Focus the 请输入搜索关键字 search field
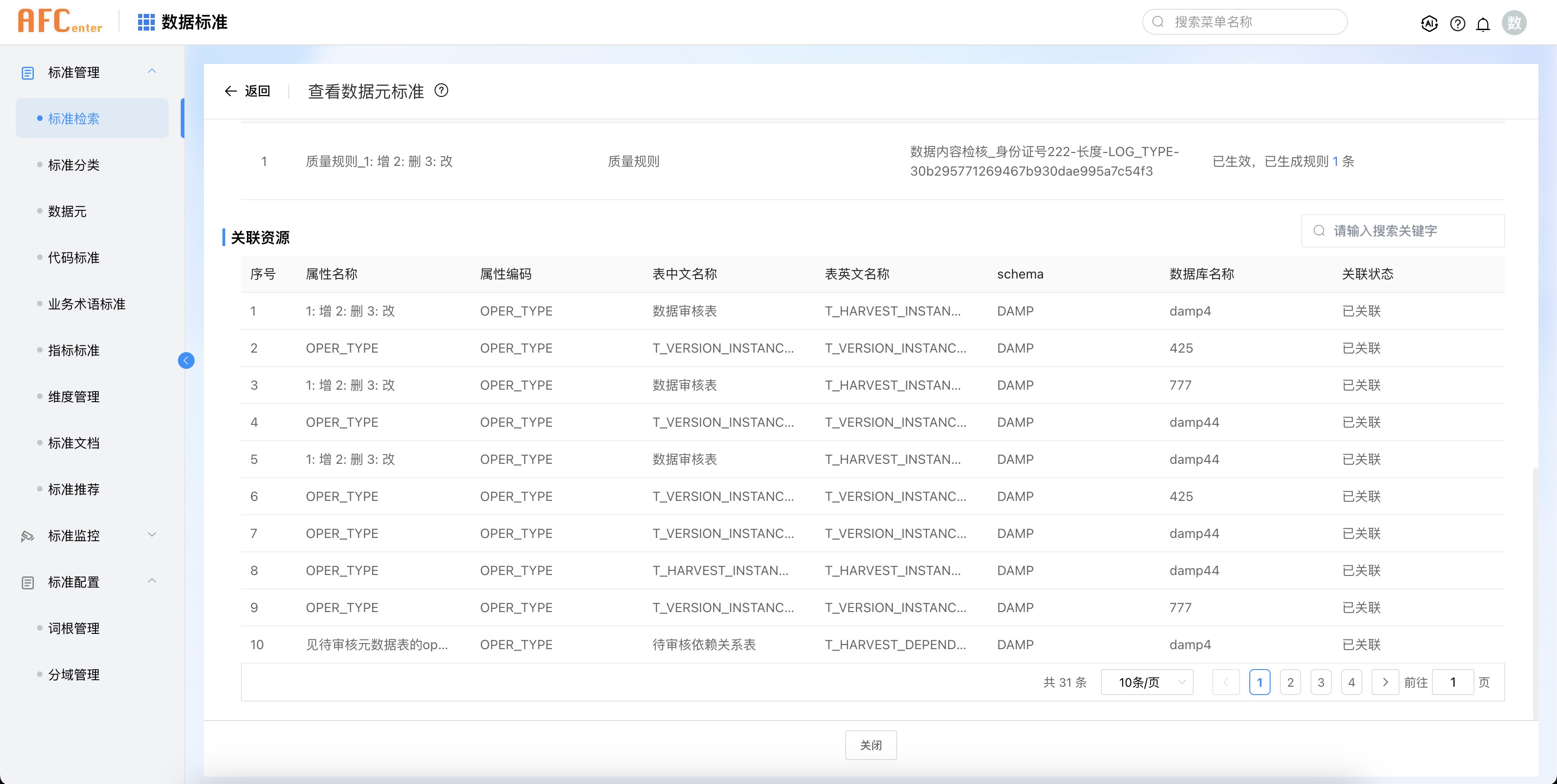 [x=1403, y=231]
